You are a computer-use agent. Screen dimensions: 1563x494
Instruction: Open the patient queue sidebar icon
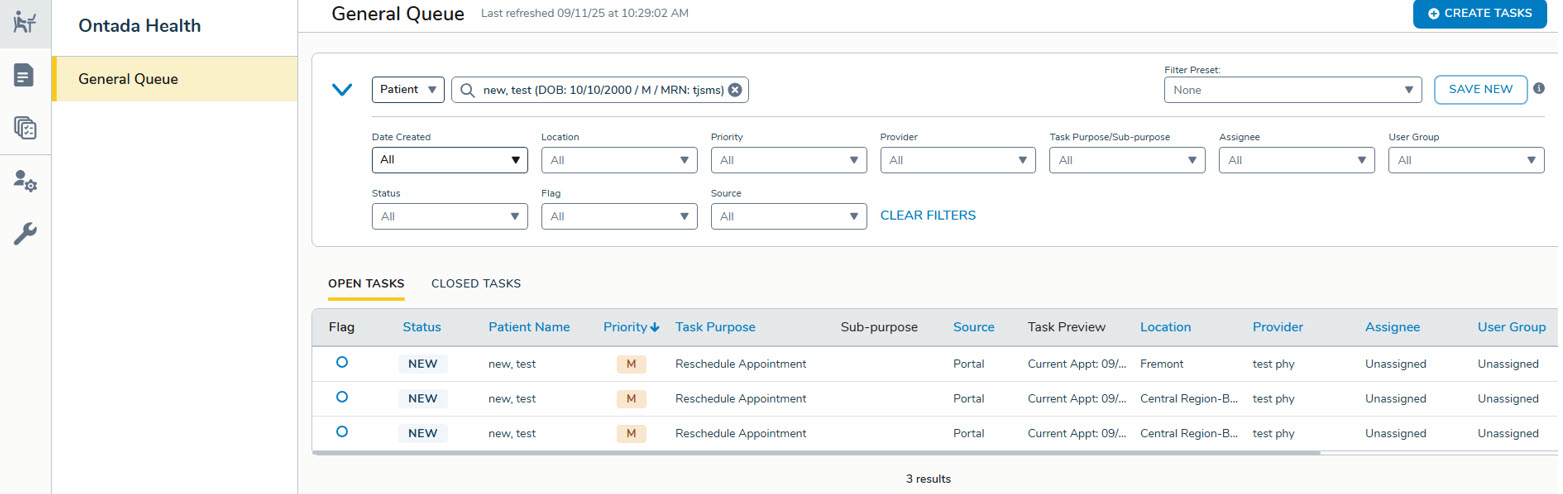25,23
